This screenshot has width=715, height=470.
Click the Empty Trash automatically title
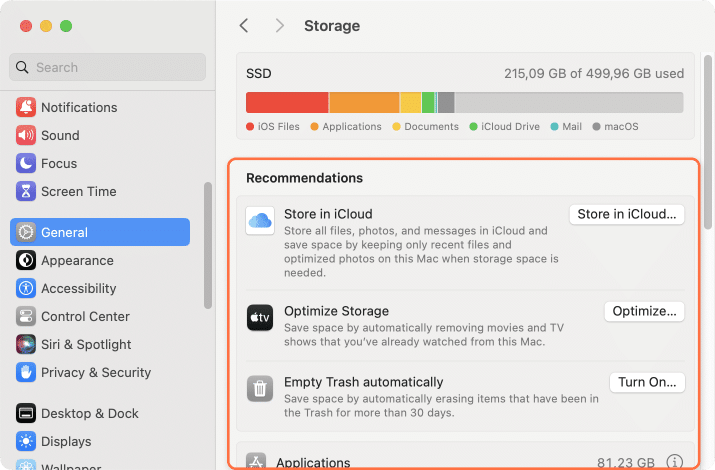point(363,382)
